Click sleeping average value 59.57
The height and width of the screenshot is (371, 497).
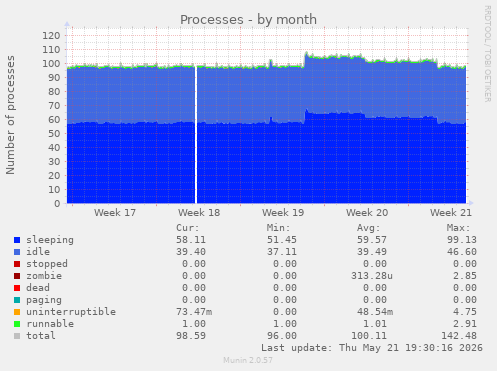pos(372,240)
